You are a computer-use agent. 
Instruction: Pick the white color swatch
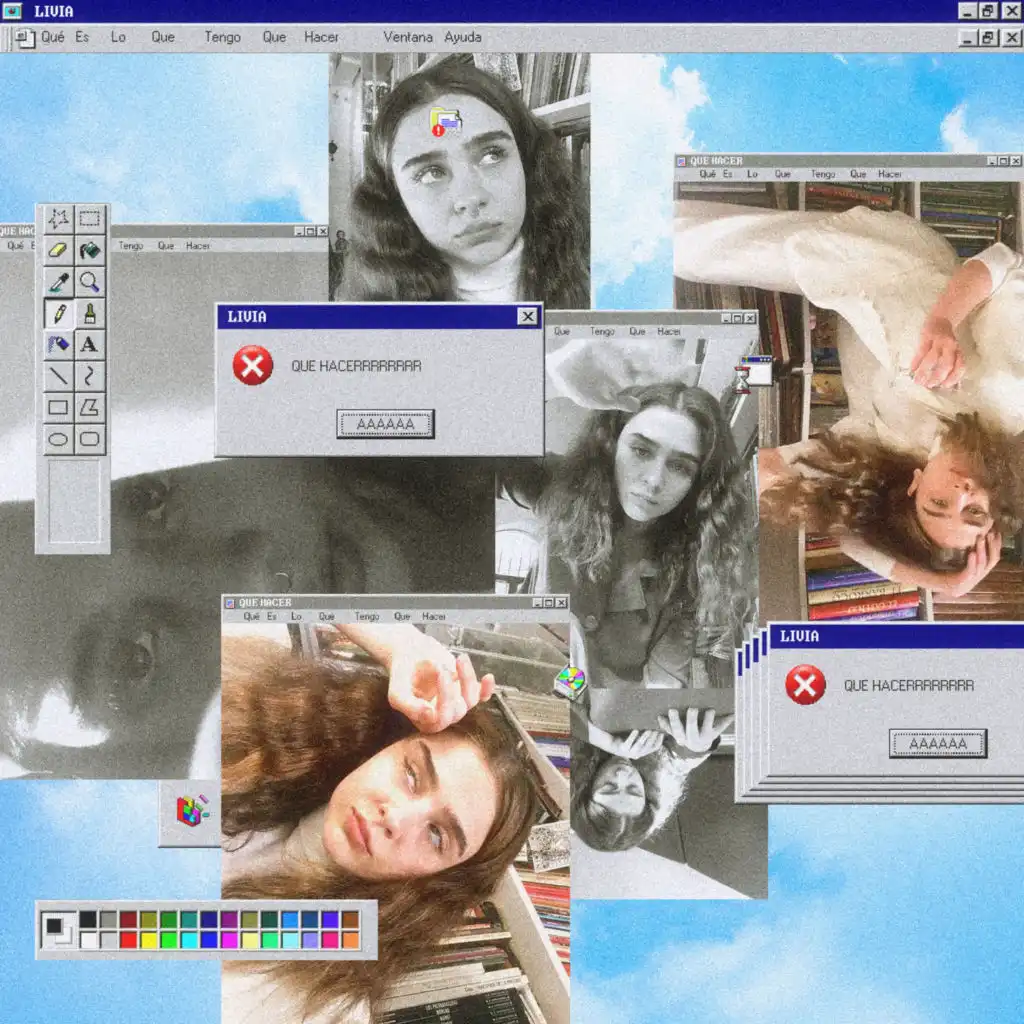pyautogui.click(x=88, y=940)
